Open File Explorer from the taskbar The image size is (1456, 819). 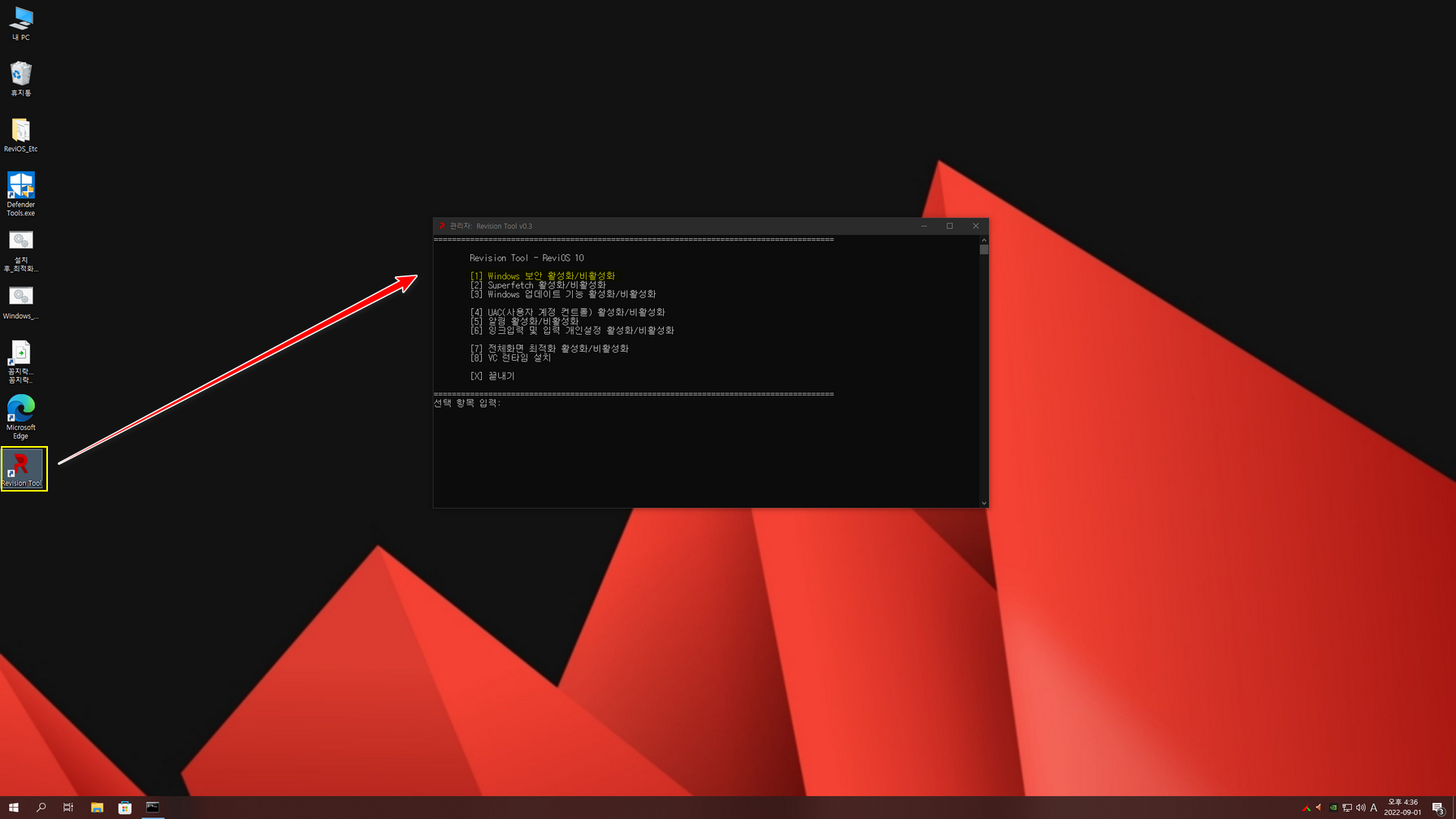tap(97, 808)
